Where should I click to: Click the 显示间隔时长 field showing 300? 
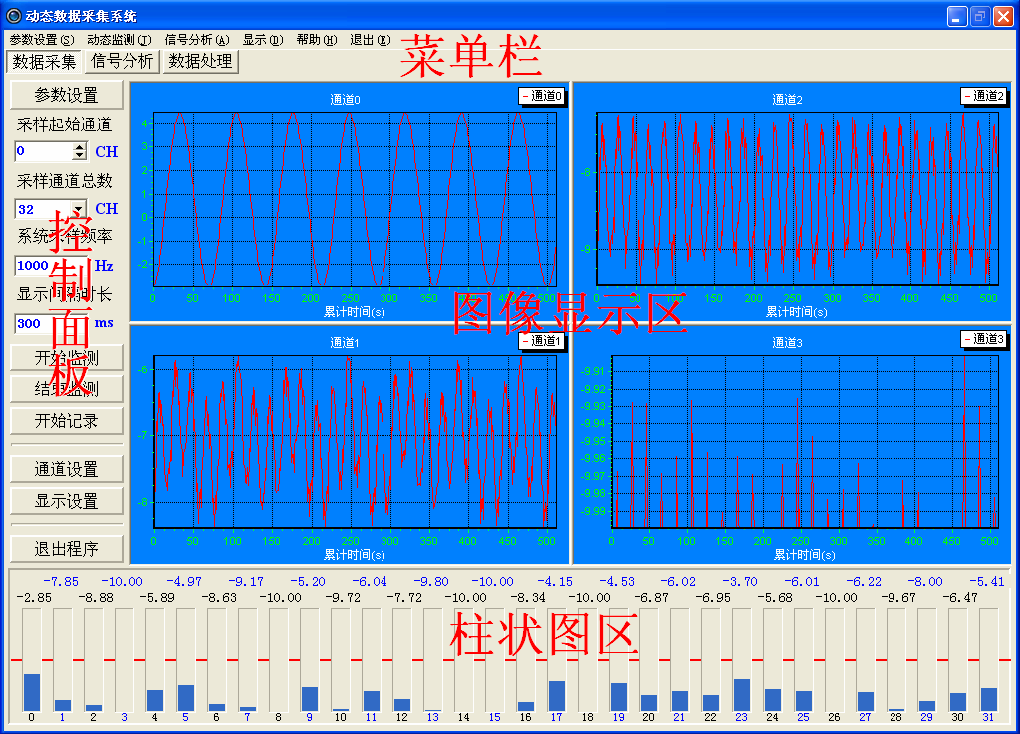tap(52, 323)
